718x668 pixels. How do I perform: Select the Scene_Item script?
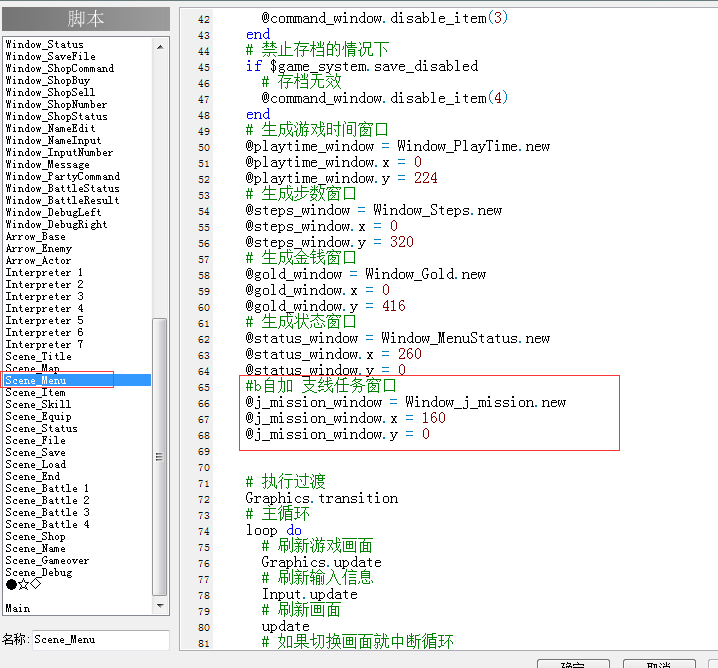point(35,392)
